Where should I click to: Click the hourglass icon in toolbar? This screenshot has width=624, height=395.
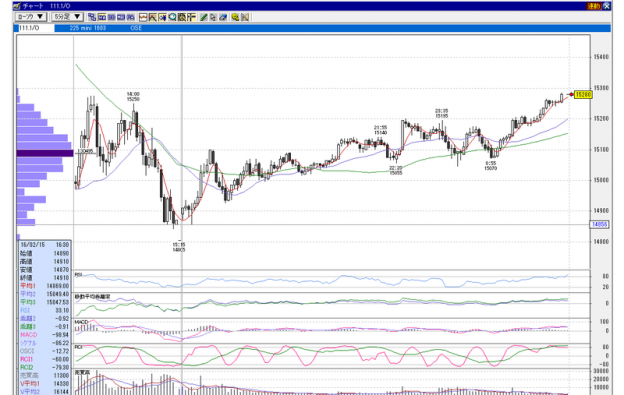[245, 17]
